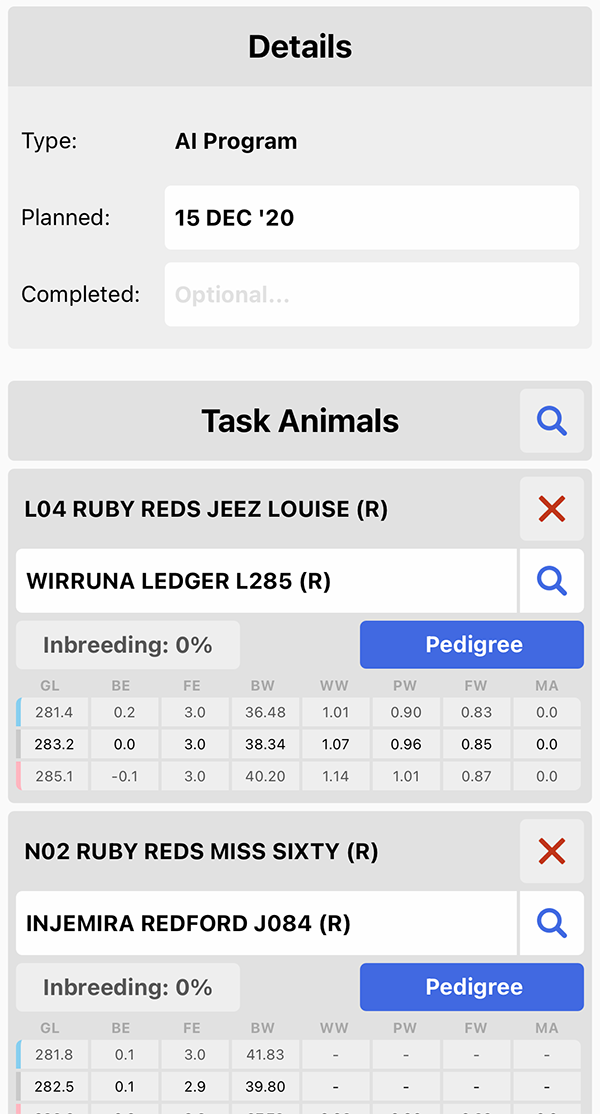Select the blue-marked 281.4 GL cell
Screen dimensions: 600x1114
tap(53, 713)
